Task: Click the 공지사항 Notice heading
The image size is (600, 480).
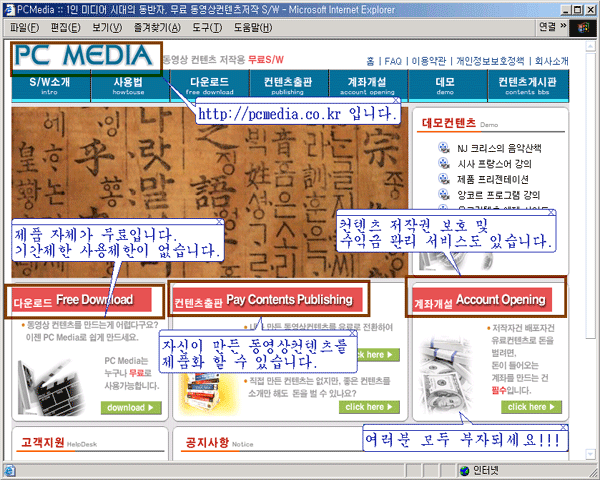Action: click(219, 443)
